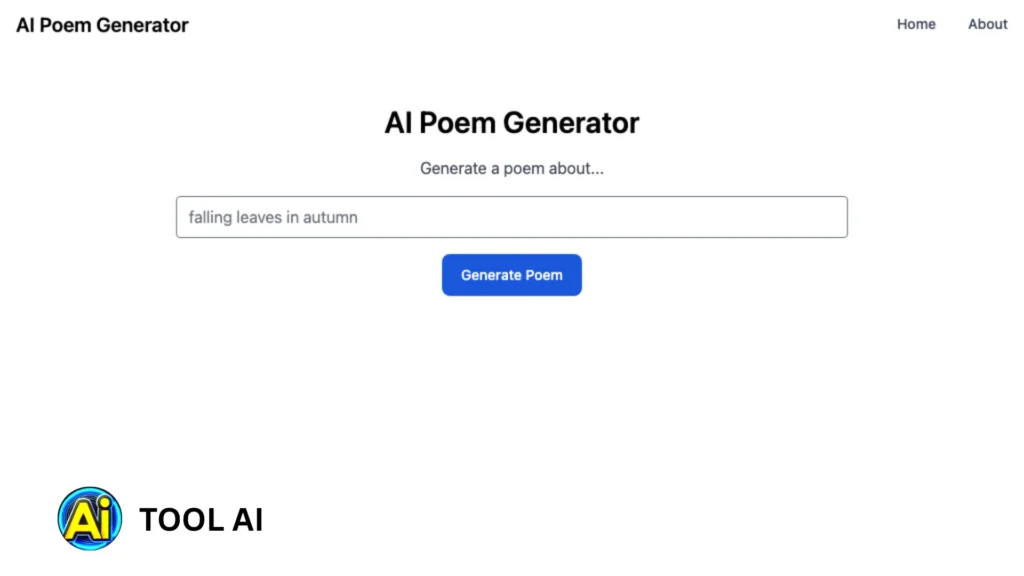Click the centered AI Poem Generator heading

click(x=511, y=123)
